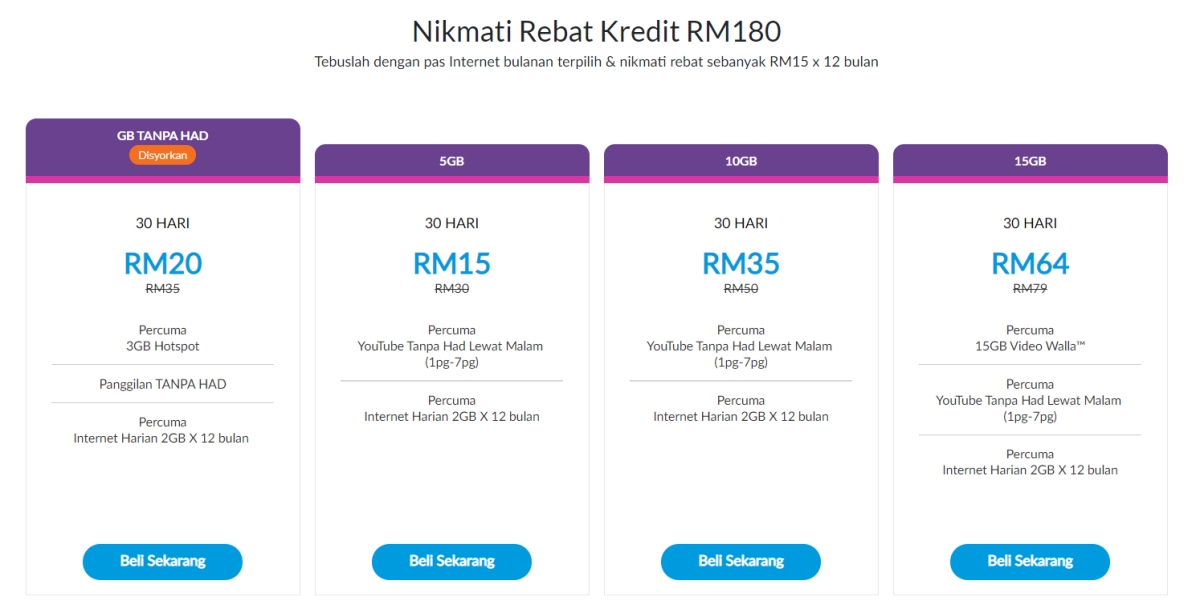
Task: Click Beli Sekarang for the RM20 plan
Action: [x=162, y=562]
